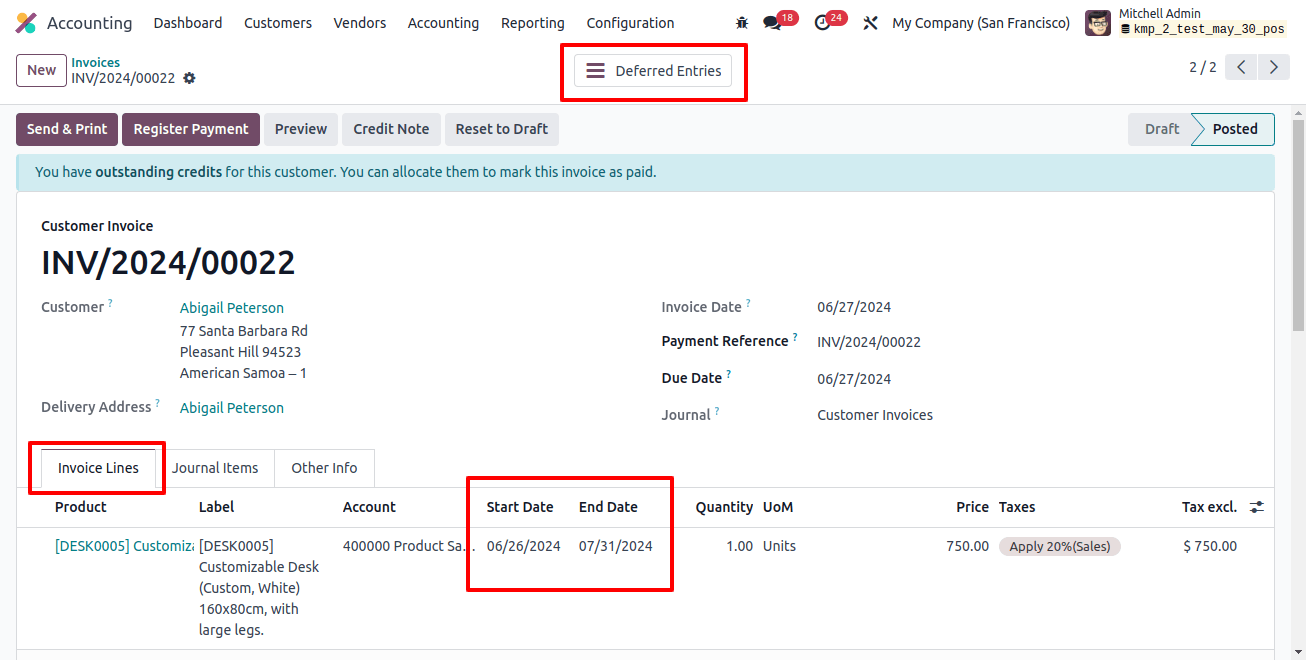Image resolution: width=1306 pixels, height=660 pixels.
Task: Click the Taxes column header
Action: (x=1017, y=507)
